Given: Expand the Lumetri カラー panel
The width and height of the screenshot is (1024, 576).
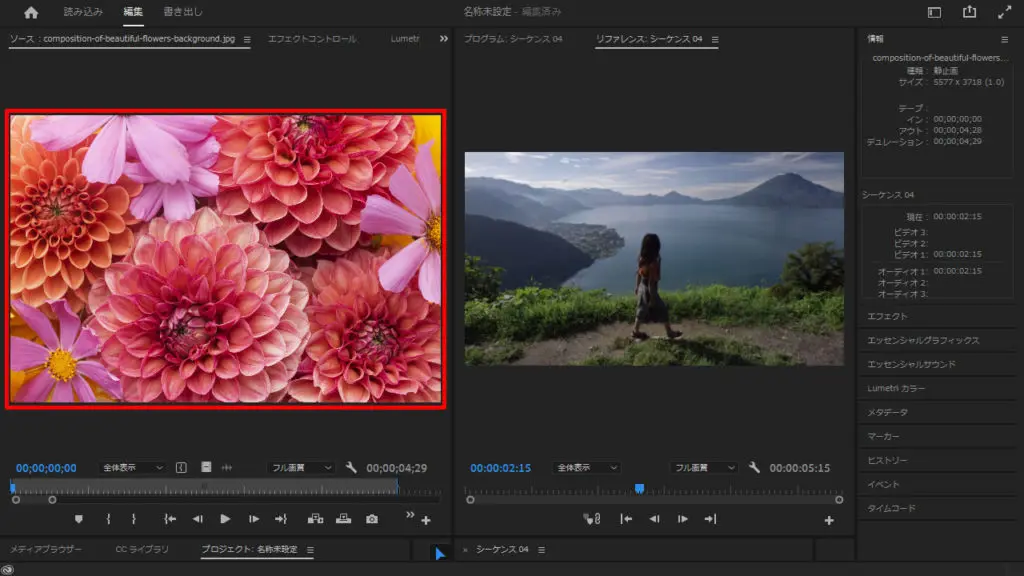Looking at the screenshot, I should (x=897, y=388).
